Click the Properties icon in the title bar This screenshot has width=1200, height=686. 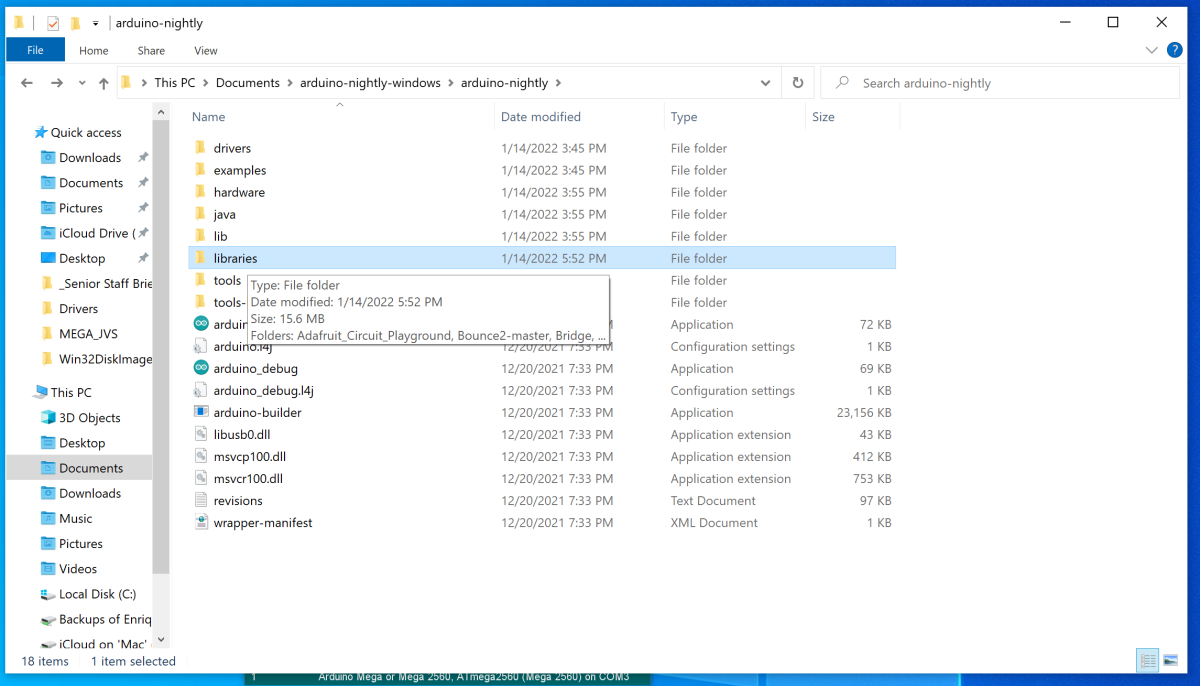tap(53, 23)
